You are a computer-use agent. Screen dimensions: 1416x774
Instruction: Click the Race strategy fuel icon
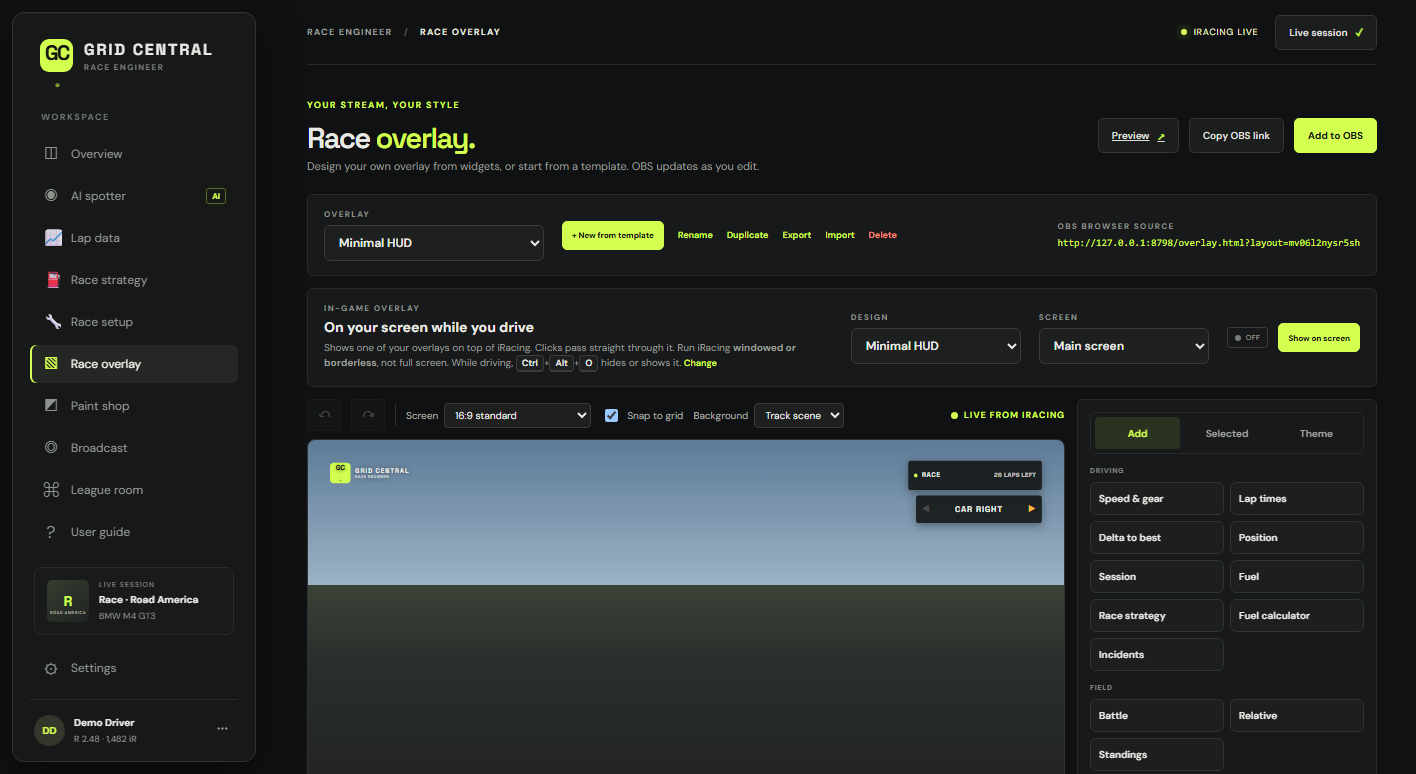coord(53,280)
